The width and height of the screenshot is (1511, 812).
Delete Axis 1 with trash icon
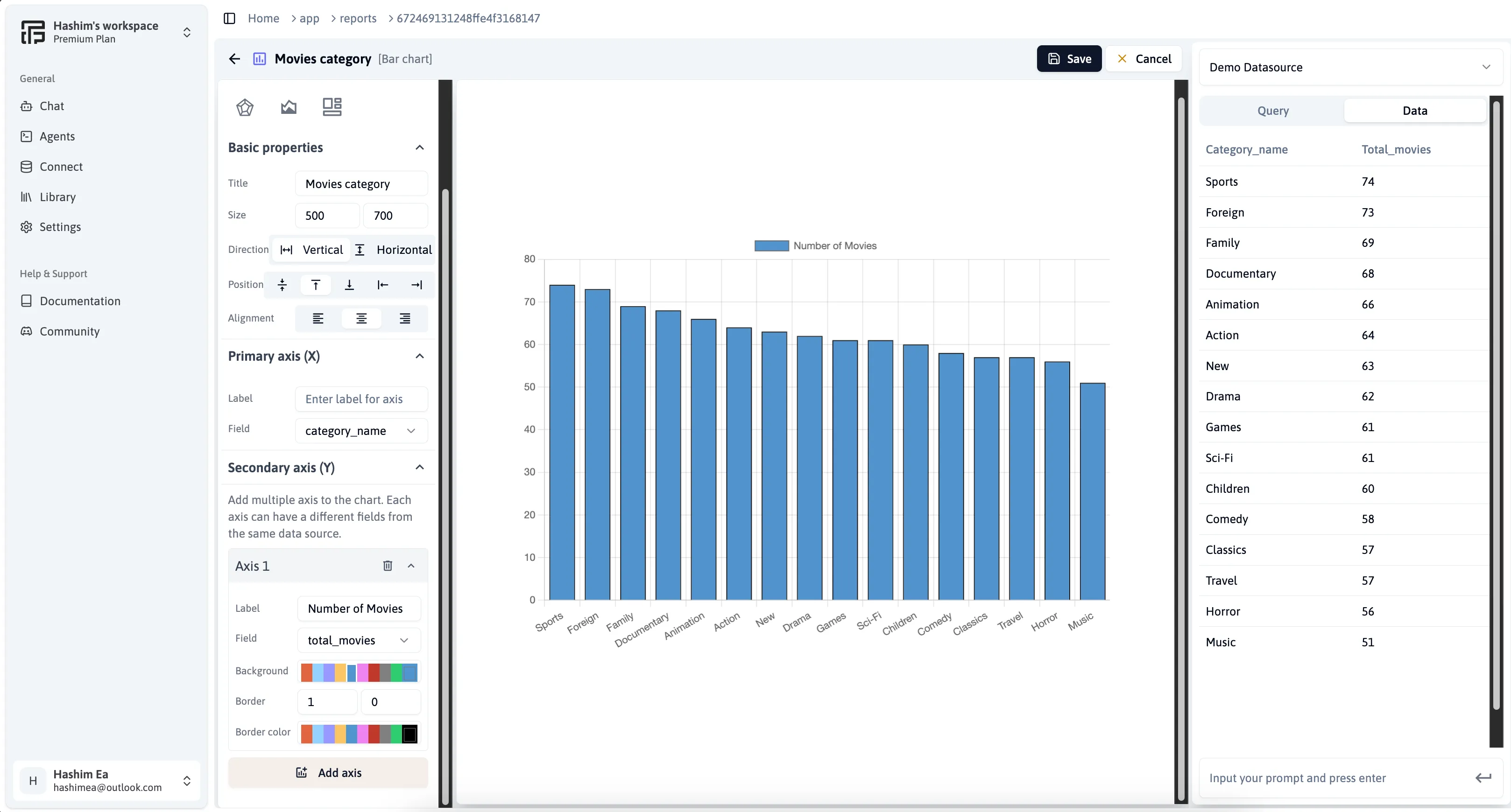pyautogui.click(x=388, y=566)
